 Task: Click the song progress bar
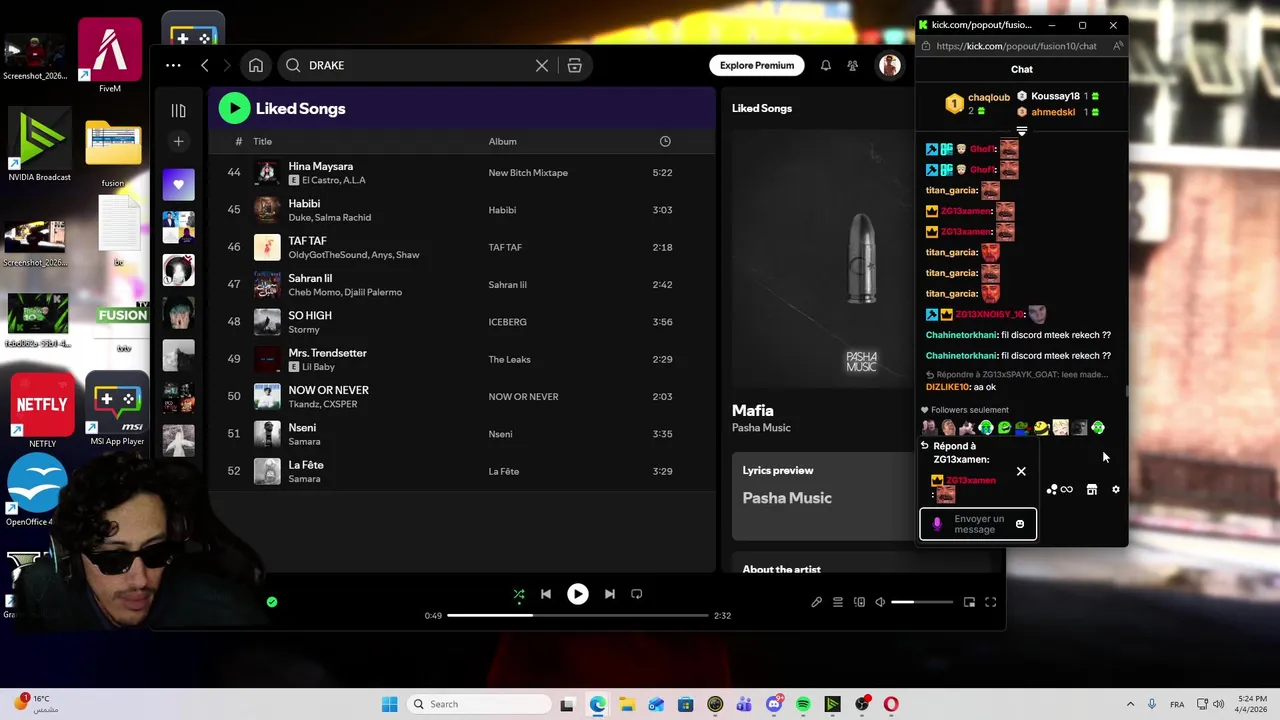(578, 615)
